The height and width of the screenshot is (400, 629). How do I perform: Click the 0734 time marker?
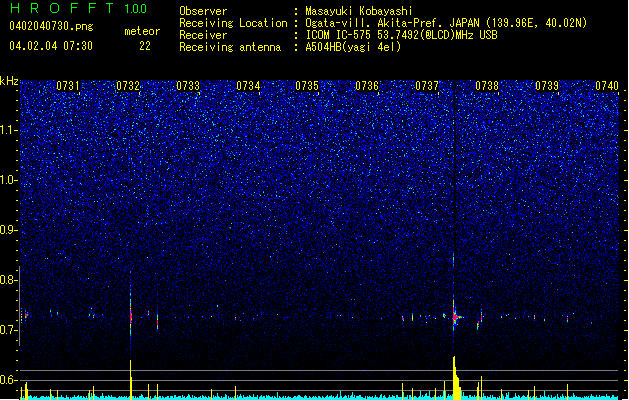[248, 86]
